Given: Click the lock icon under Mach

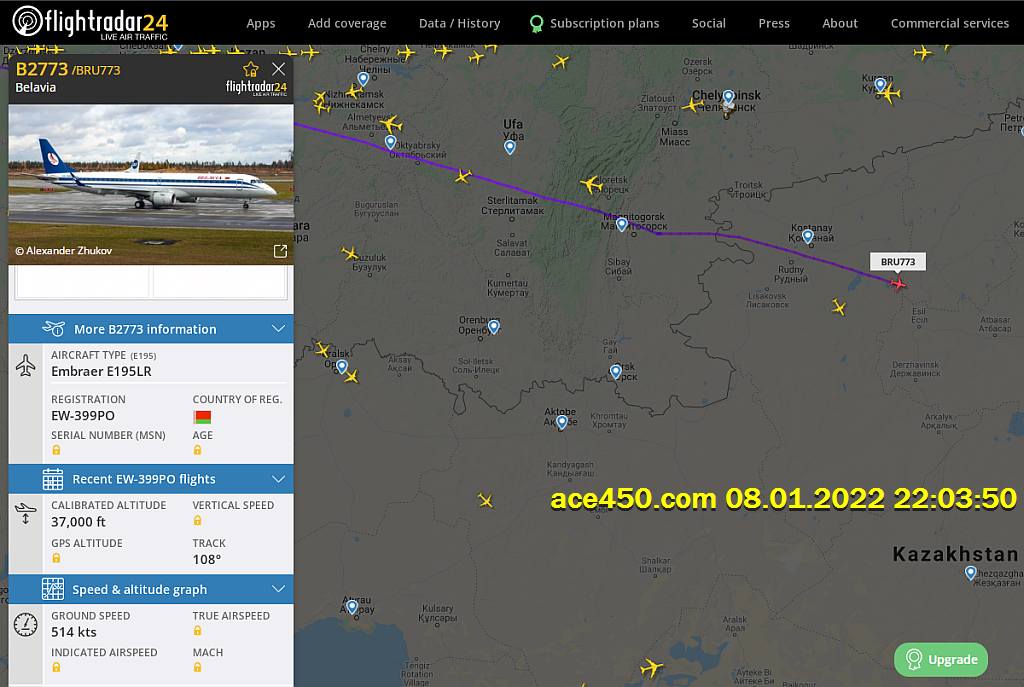Looking at the screenshot, I should point(198,667).
